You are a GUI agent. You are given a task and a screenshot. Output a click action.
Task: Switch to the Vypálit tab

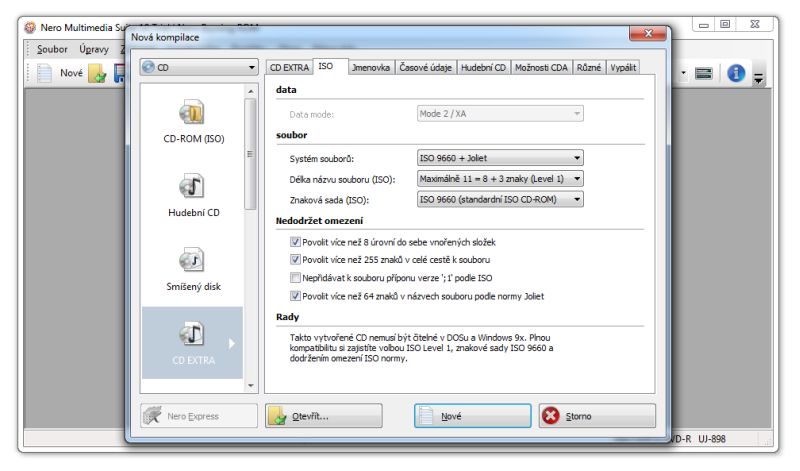point(623,67)
